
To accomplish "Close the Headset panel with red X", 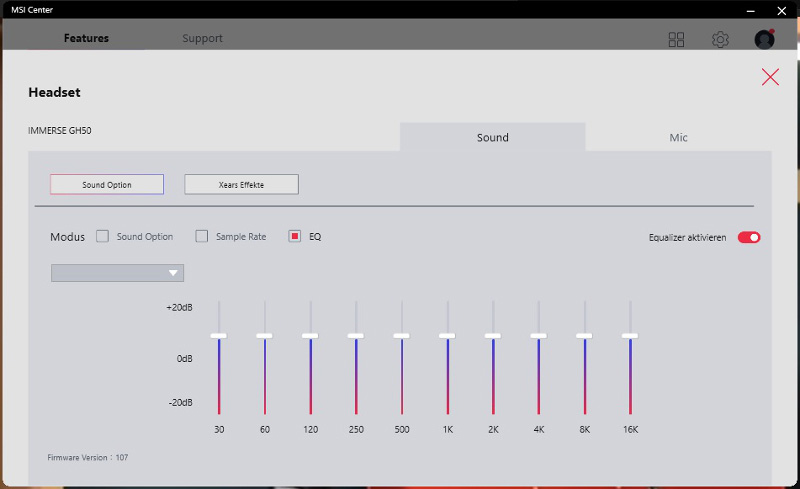I will coord(770,77).
